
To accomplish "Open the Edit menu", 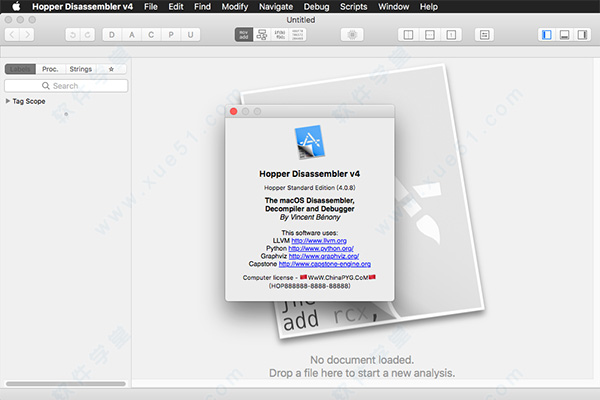I will tap(176, 7).
